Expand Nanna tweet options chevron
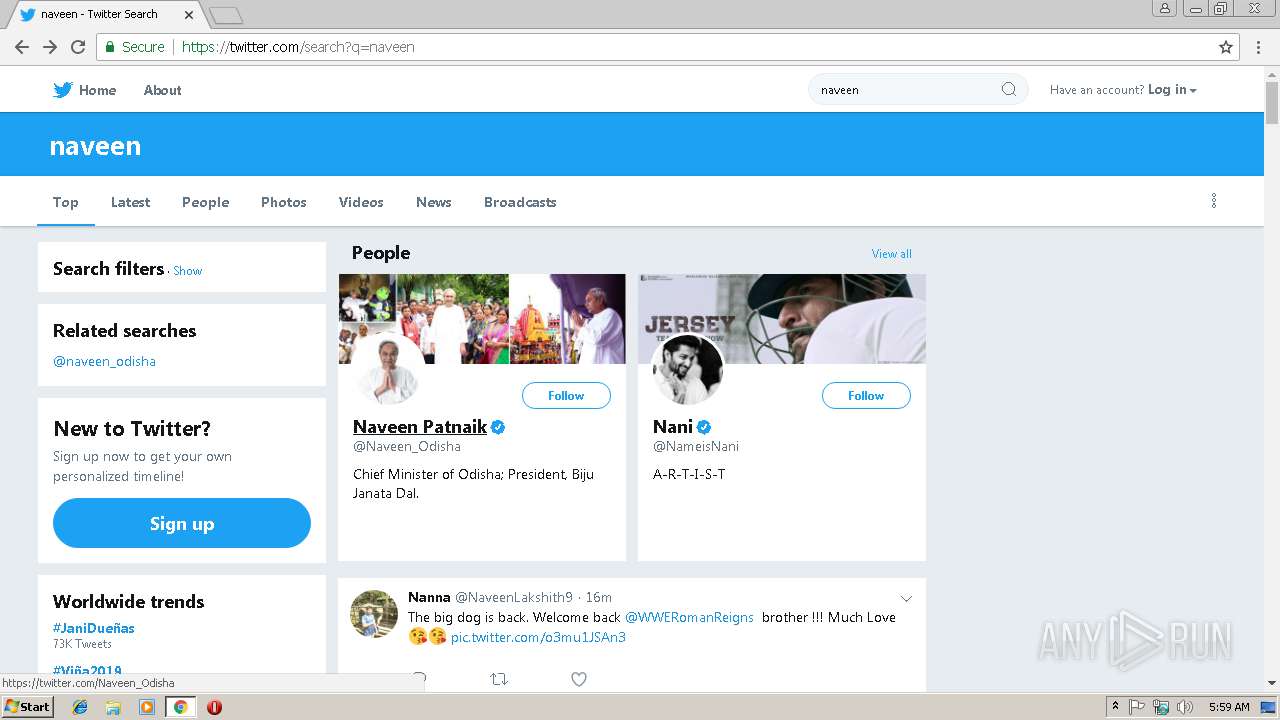The image size is (1280, 720). (x=906, y=599)
